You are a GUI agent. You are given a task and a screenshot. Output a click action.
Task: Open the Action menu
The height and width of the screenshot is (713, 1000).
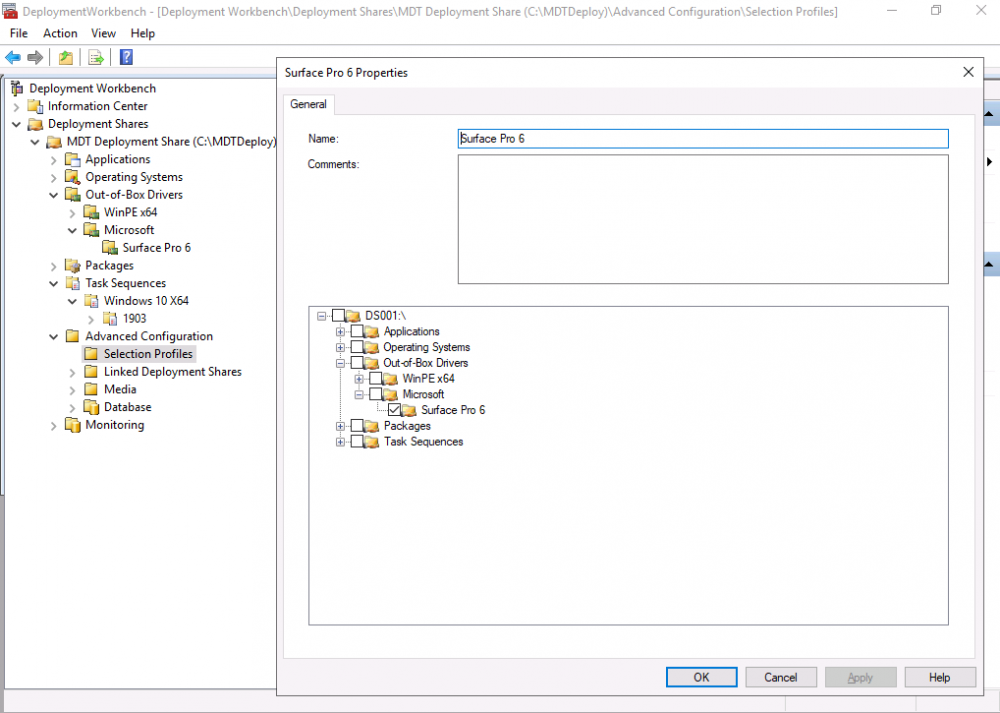[60, 33]
